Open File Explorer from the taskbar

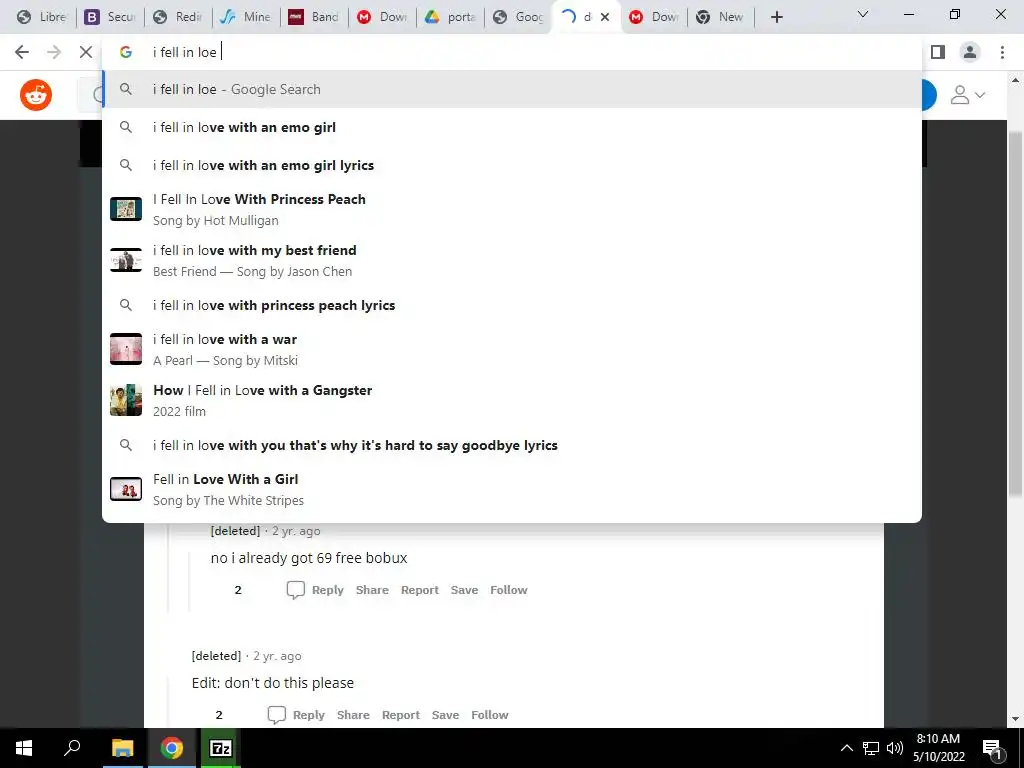122,748
